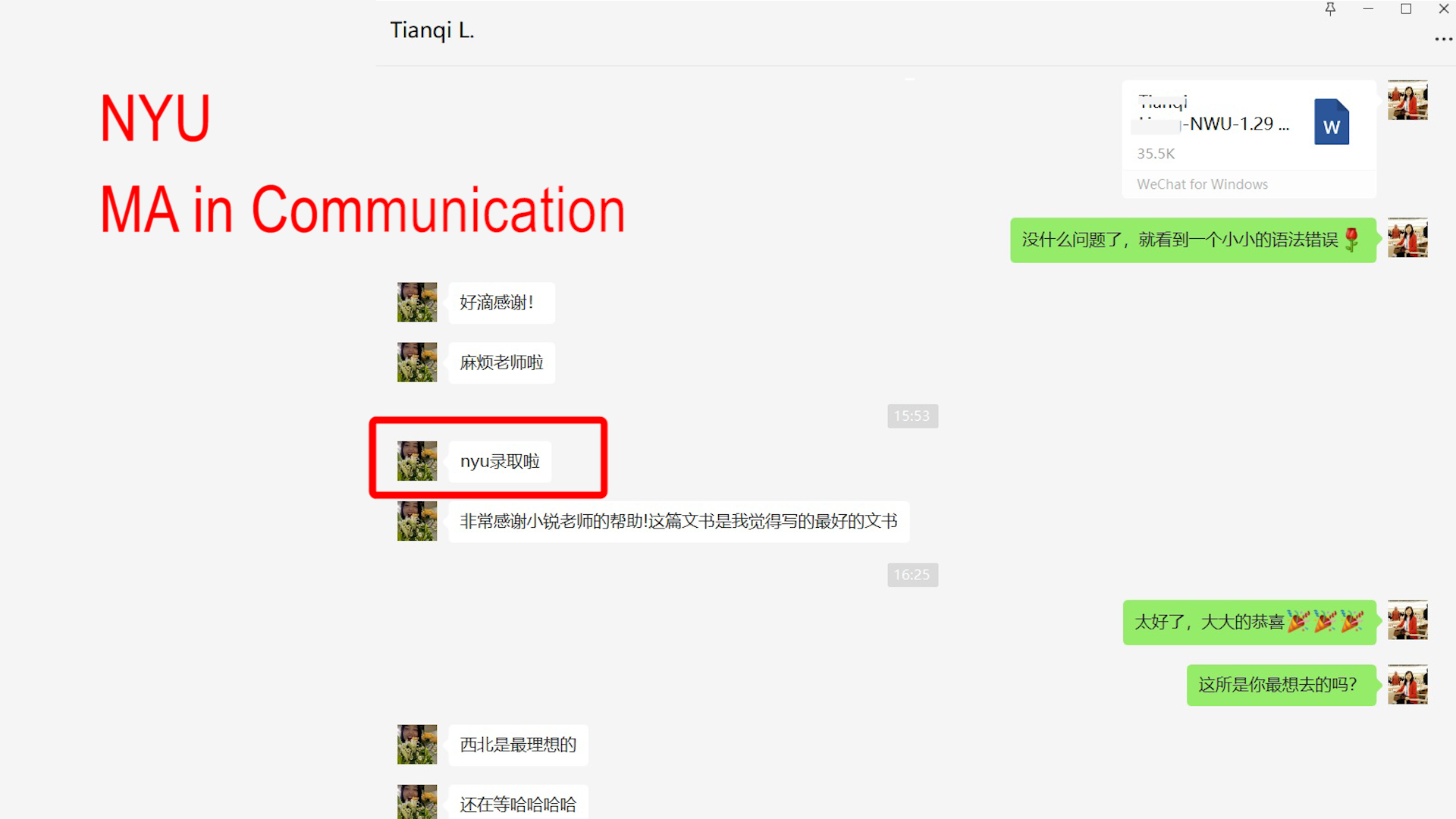1456x819 pixels.
Task: Select the 还在等哈哈哈哈 message bubble
Action: click(x=518, y=802)
